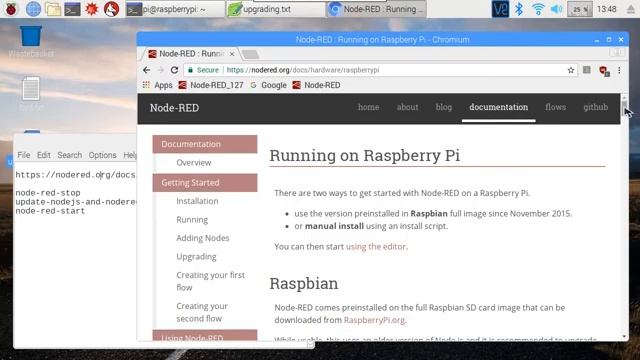Image resolution: width=640 pixels, height=360 pixels.
Task: Open the volume speaker control
Action: [x=557, y=9]
